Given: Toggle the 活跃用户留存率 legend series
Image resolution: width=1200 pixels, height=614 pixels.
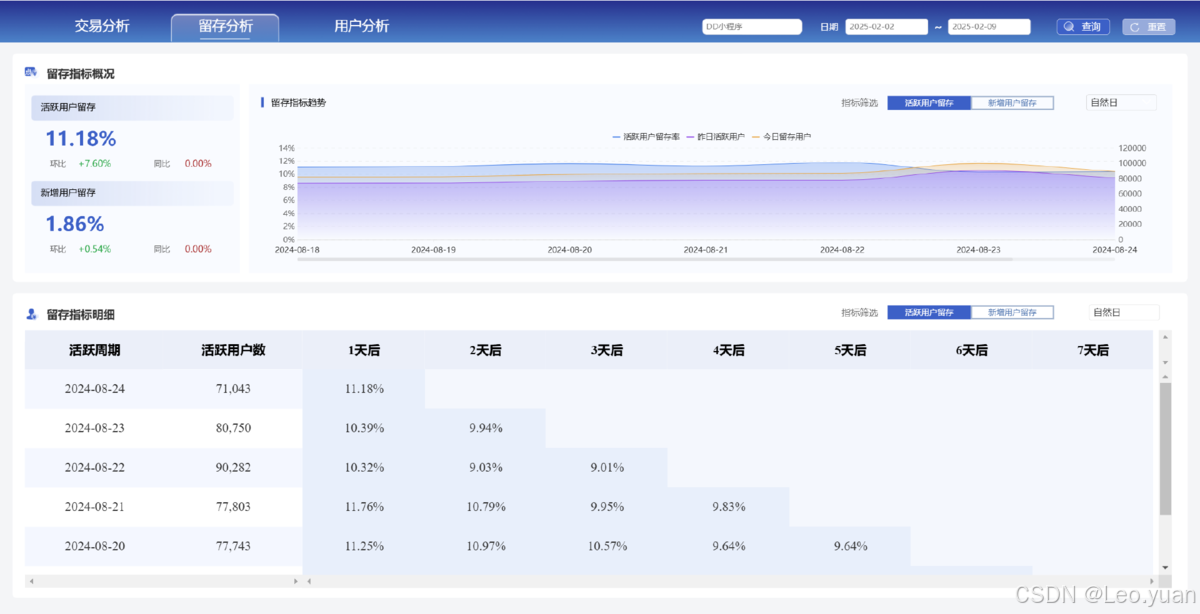Looking at the screenshot, I should (x=646, y=136).
